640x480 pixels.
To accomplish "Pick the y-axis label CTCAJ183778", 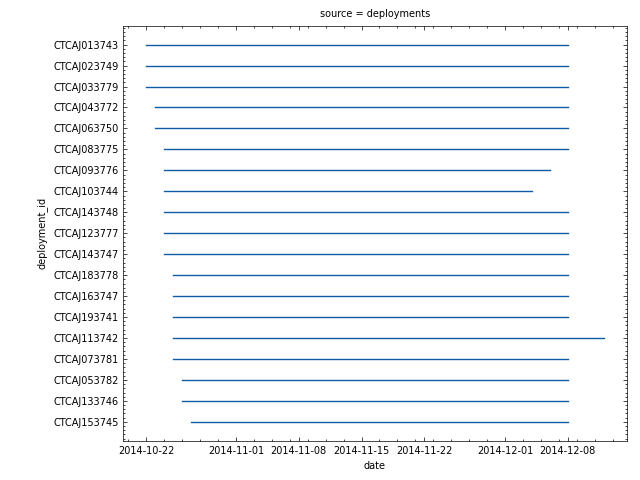I will pos(86,276).
